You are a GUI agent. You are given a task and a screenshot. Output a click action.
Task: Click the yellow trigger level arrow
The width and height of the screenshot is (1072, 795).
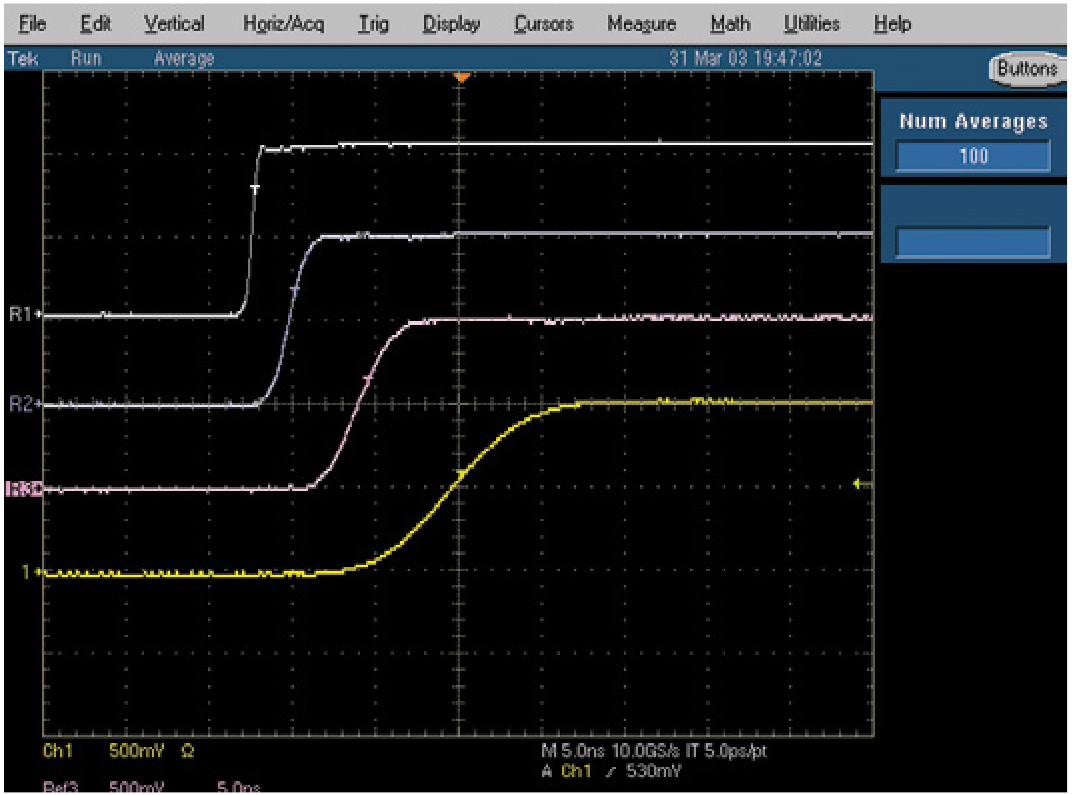[x=859, y=484]
